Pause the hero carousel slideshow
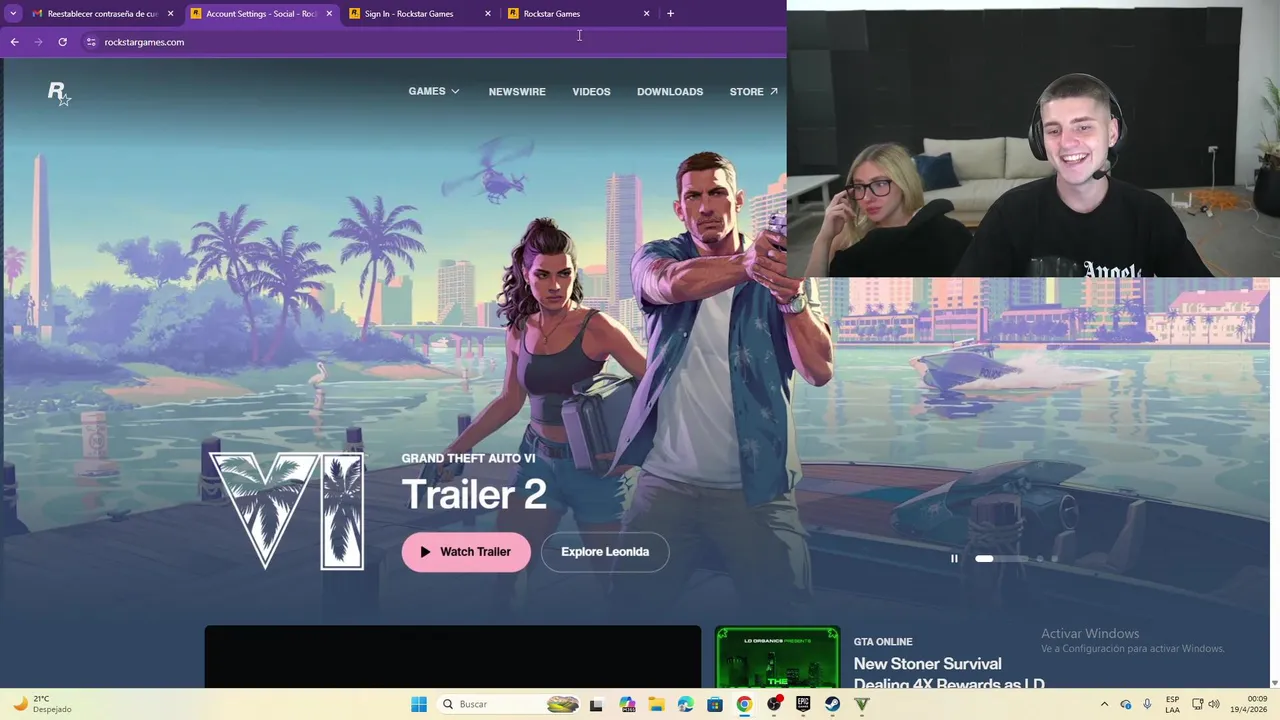The image size is (1280, 720). pos(954,559)
